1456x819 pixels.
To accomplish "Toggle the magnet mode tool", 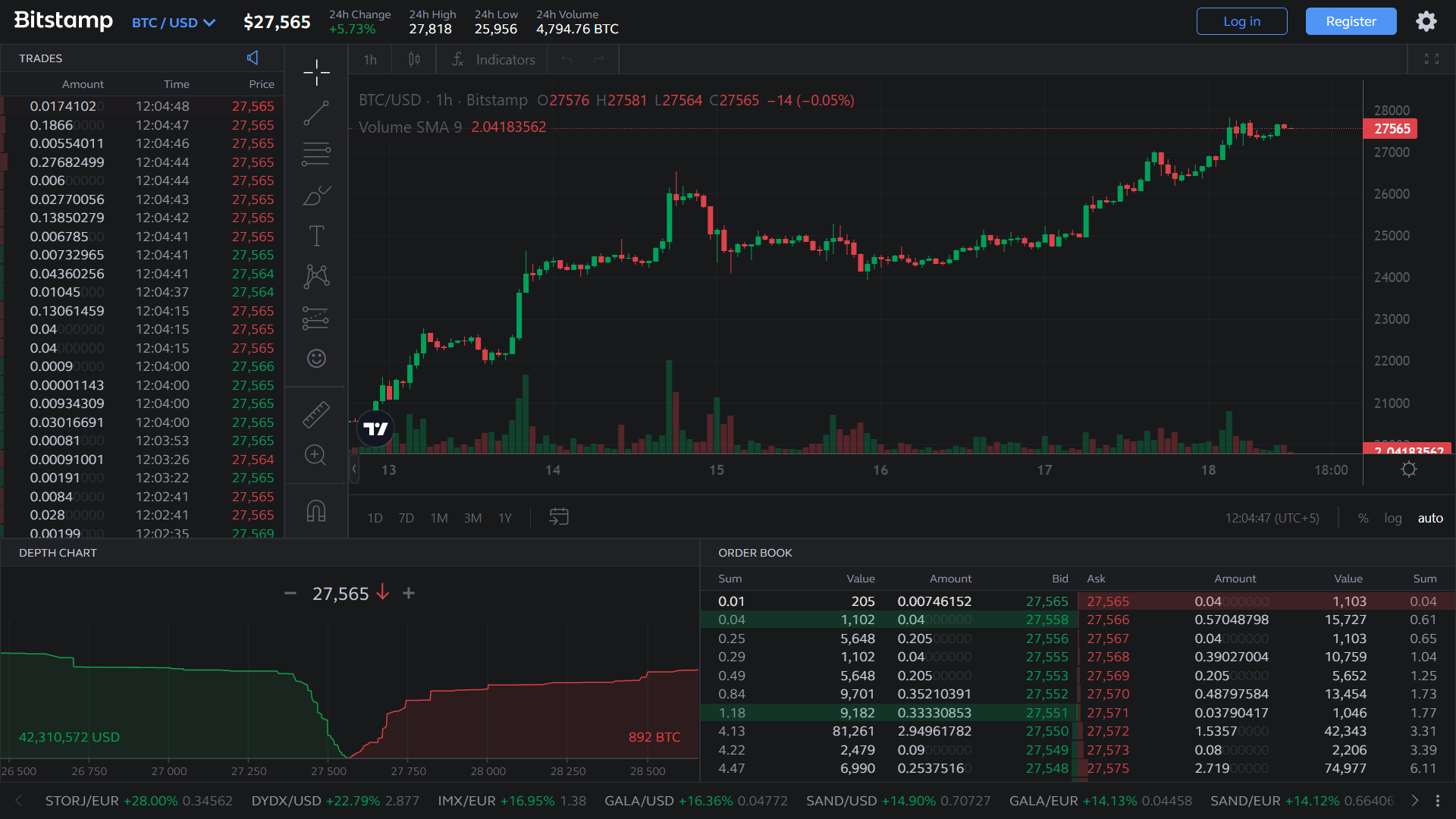I will pyautogui.click(x=316, y=511).
